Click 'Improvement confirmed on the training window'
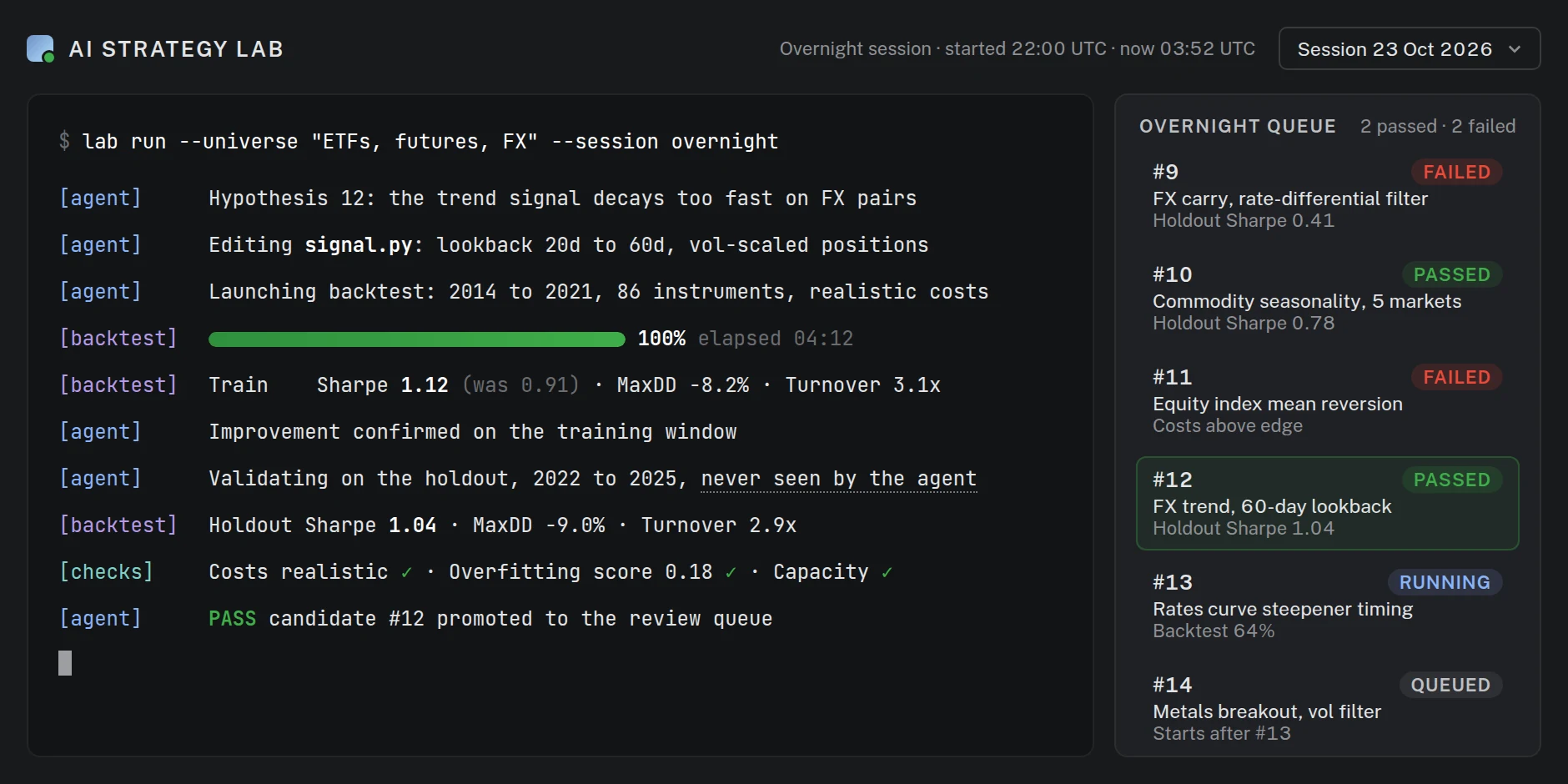The height and width of the screenshot is (784, 1568). tap(473, 432)
